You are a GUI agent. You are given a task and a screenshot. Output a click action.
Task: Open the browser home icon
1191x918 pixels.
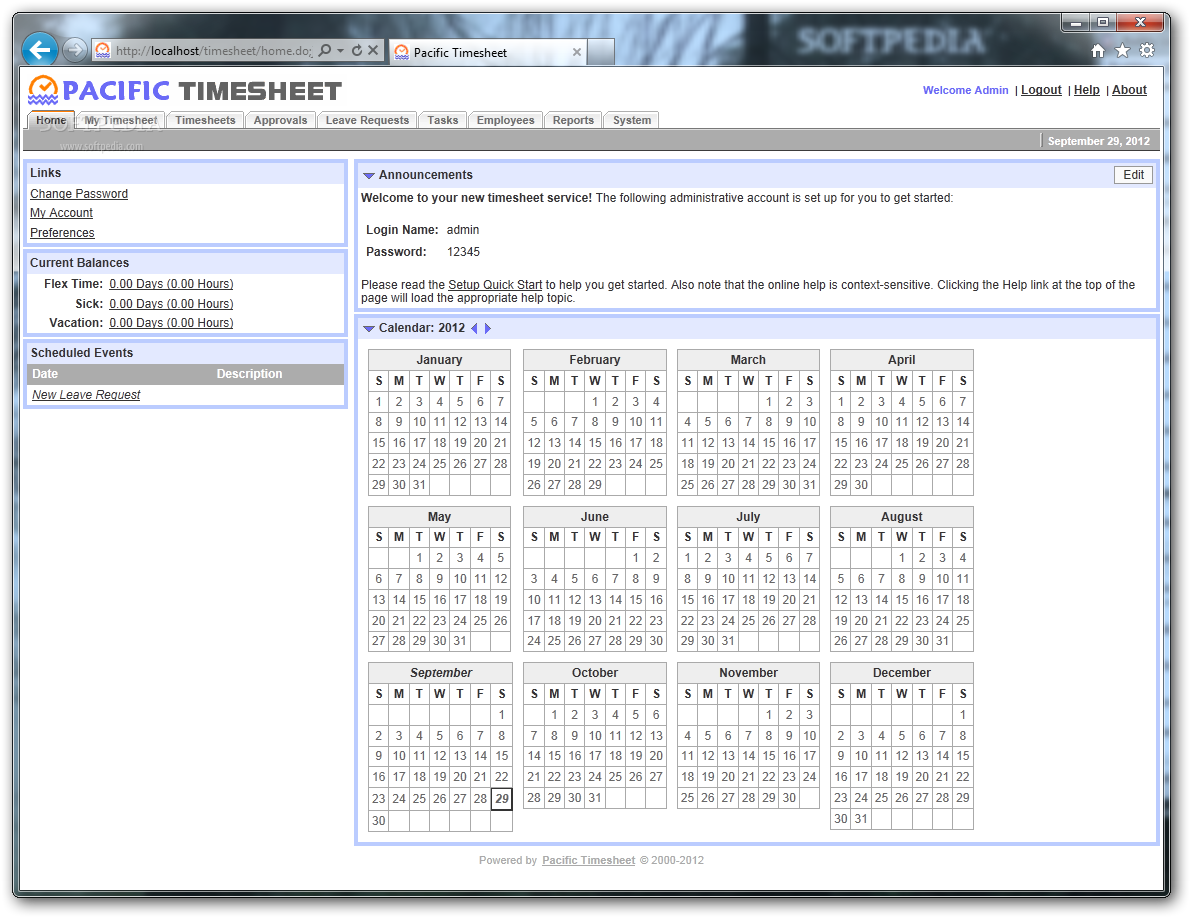tap(1098, 51)
